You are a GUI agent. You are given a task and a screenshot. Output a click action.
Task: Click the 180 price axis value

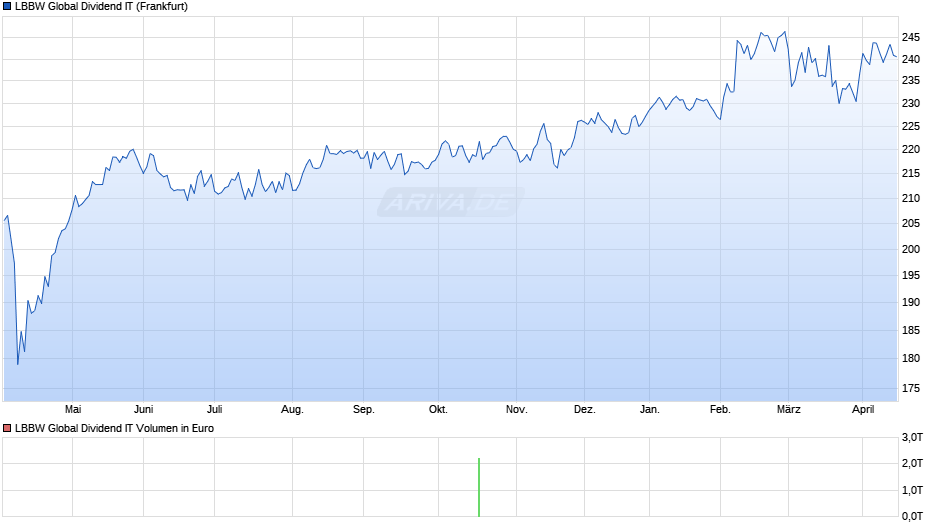(911, 358)
